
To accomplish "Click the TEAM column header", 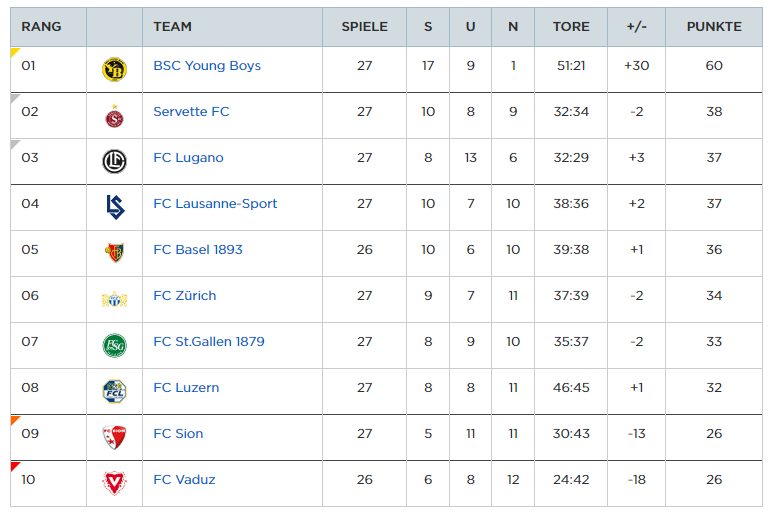I will click(172, 27).
